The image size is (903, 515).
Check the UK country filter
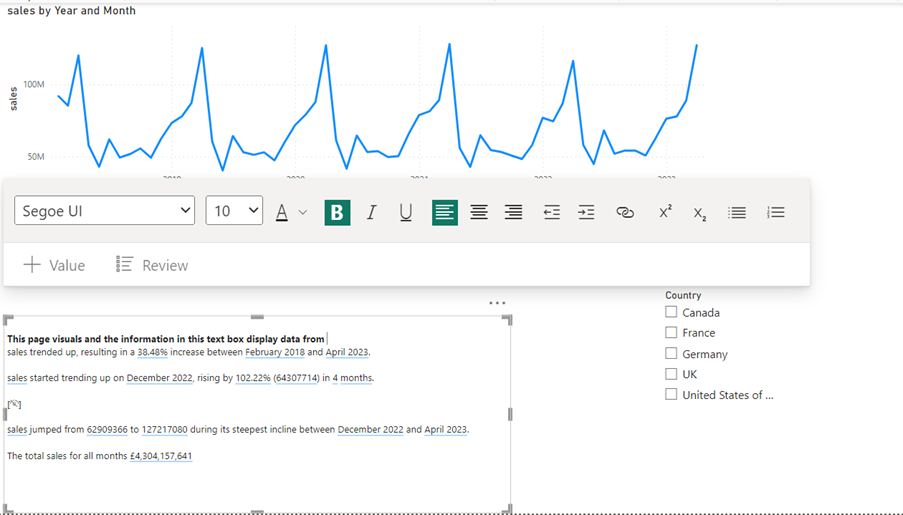[671, 374]
